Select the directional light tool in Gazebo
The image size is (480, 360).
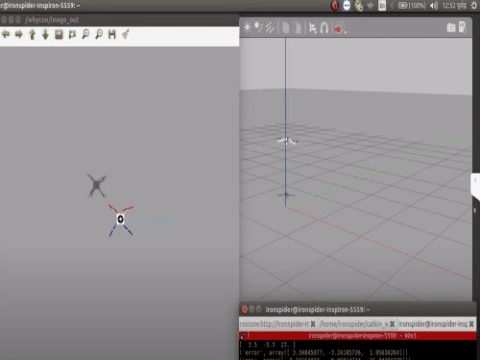[270, 28]
